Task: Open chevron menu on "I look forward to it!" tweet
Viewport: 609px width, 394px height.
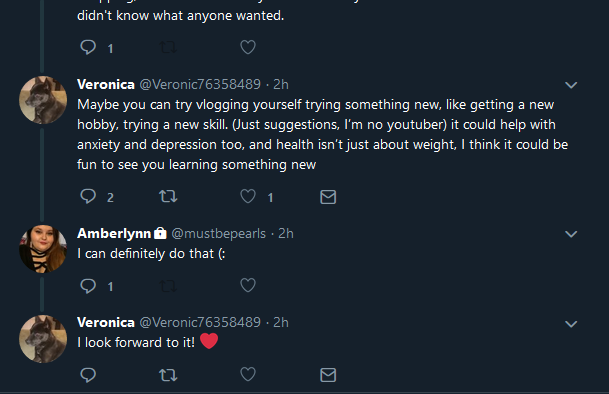Action: tap(571, 324)
